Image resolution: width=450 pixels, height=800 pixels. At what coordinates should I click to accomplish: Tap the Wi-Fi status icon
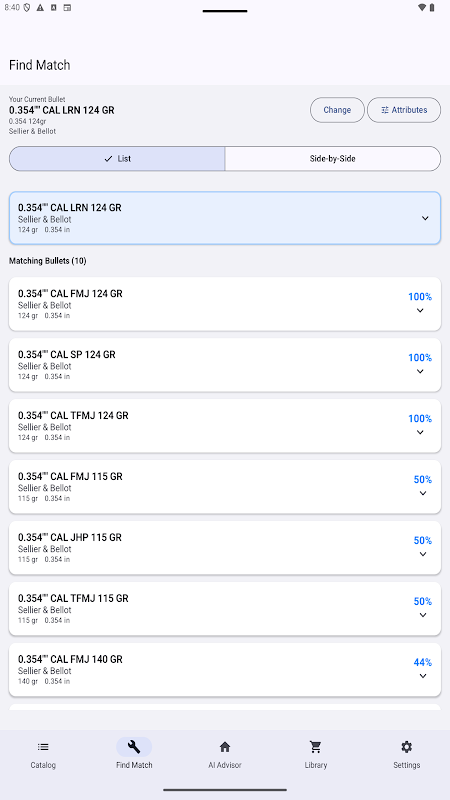coord(421,8)
